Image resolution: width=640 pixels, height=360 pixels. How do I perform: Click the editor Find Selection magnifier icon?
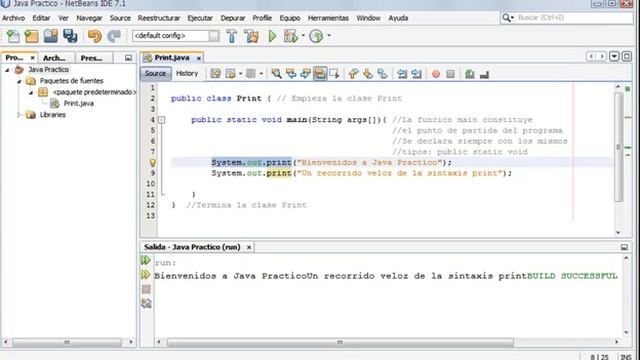click(x=276, y=74)
